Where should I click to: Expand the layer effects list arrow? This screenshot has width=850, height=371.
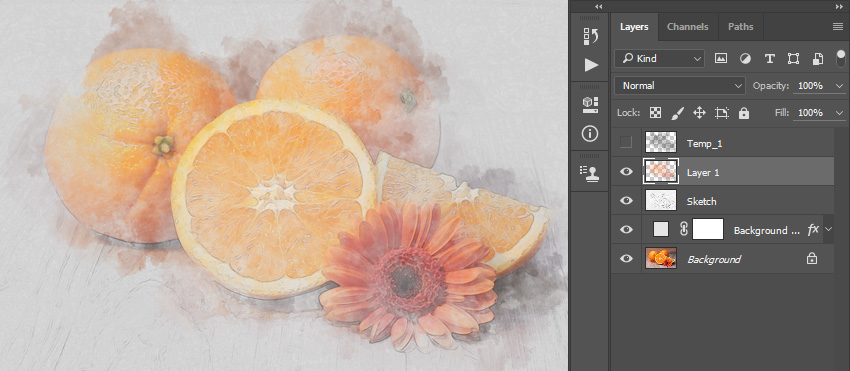click(x=828, y=229)
